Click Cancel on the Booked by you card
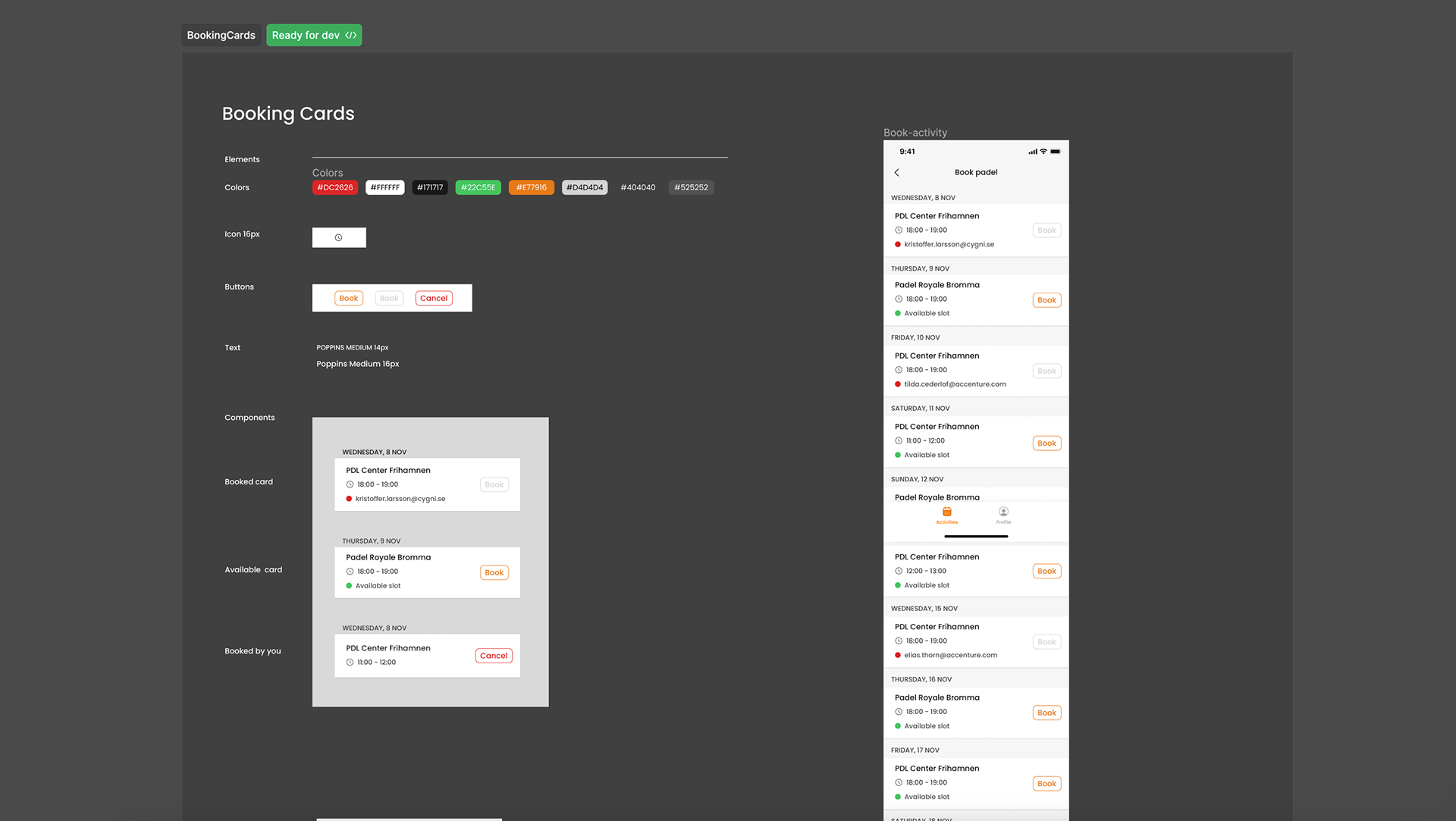Viewport: 1456px width, 821px height. click(x=494, y=656)
